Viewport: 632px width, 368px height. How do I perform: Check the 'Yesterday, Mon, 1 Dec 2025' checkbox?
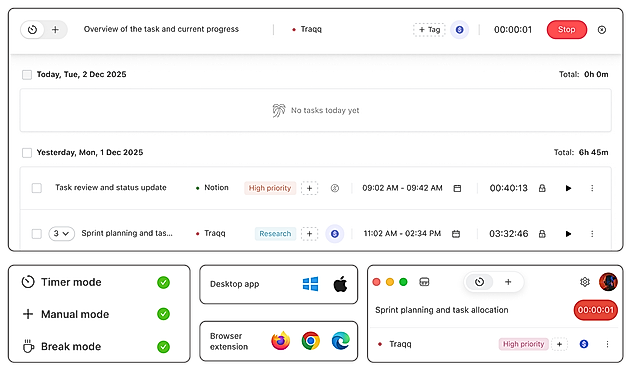[27, 153]
